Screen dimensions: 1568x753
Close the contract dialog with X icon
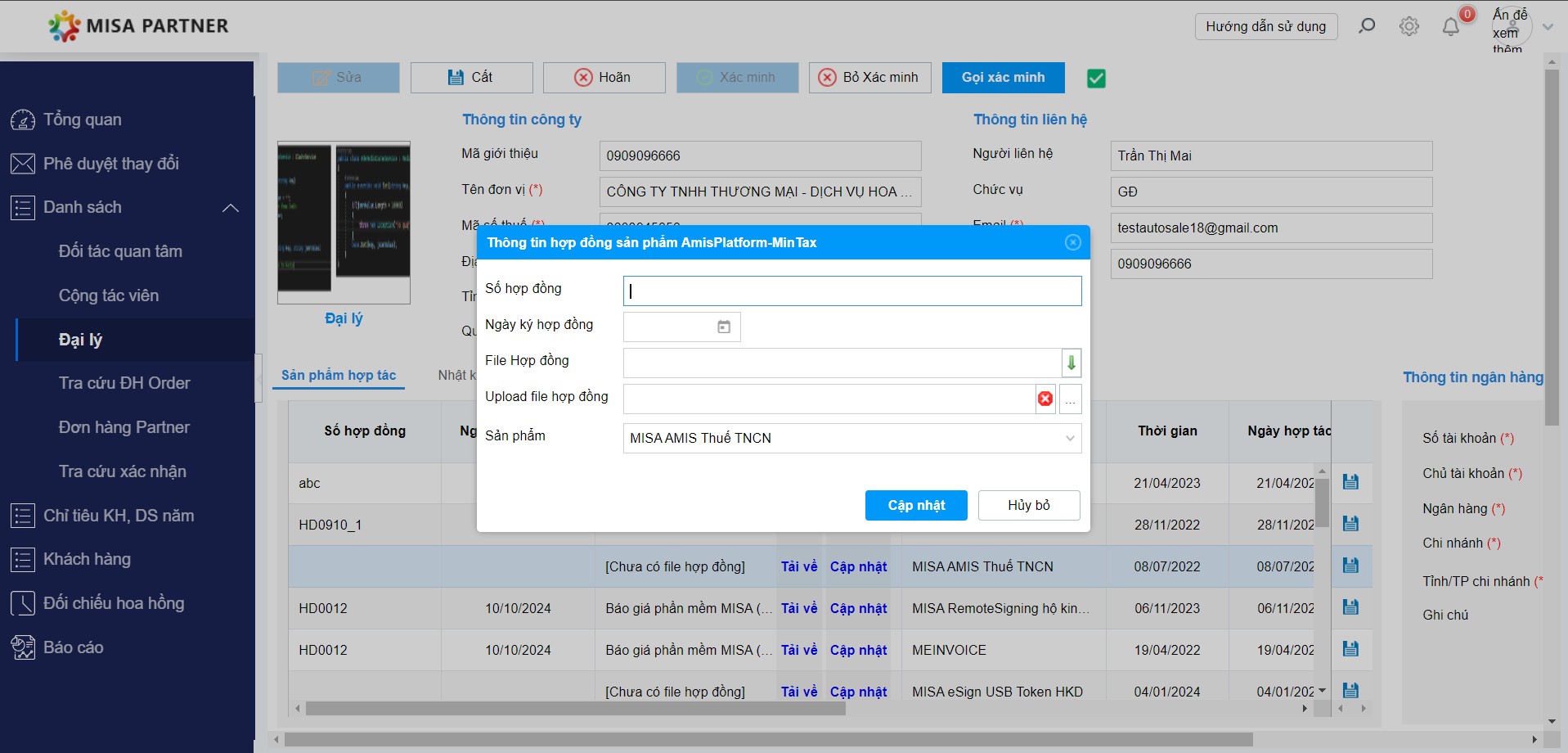point(1073,242)
